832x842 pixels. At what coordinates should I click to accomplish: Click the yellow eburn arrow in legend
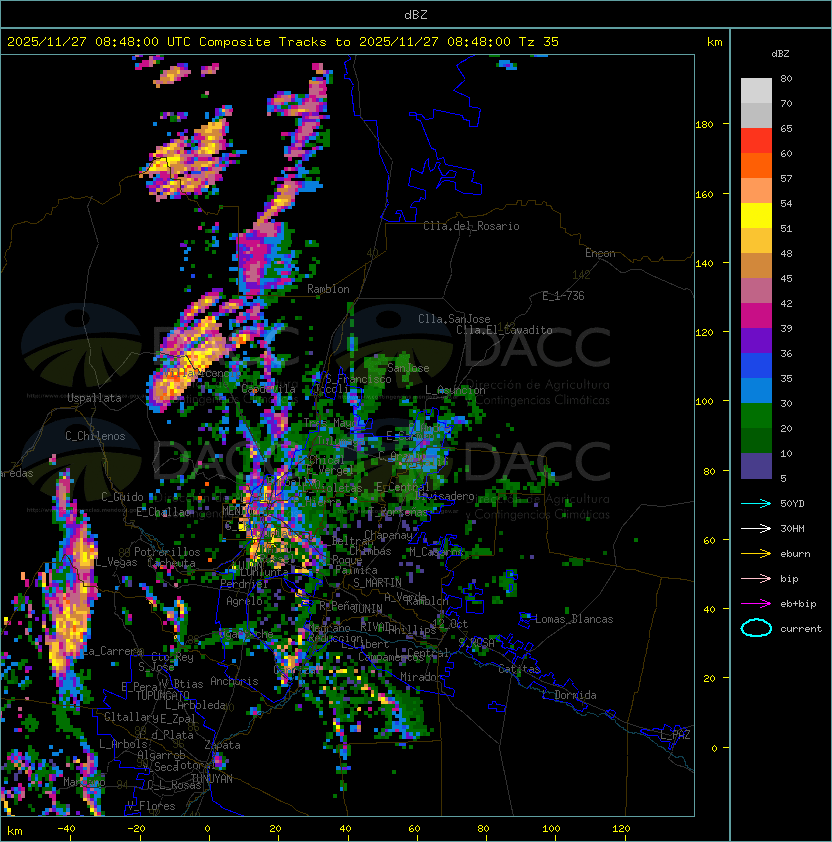756,554
